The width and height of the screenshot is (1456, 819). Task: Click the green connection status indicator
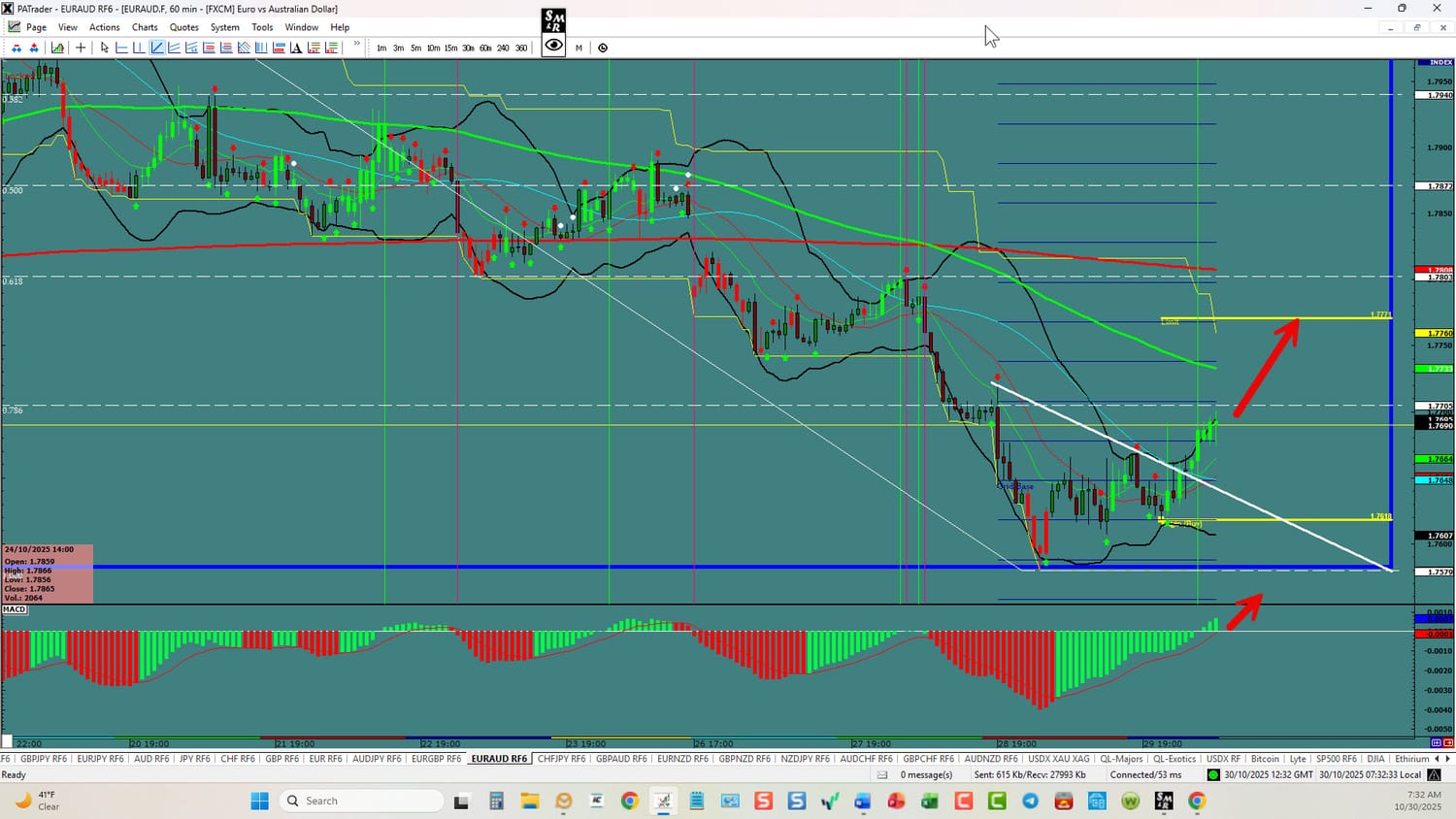pos(1213,775)
